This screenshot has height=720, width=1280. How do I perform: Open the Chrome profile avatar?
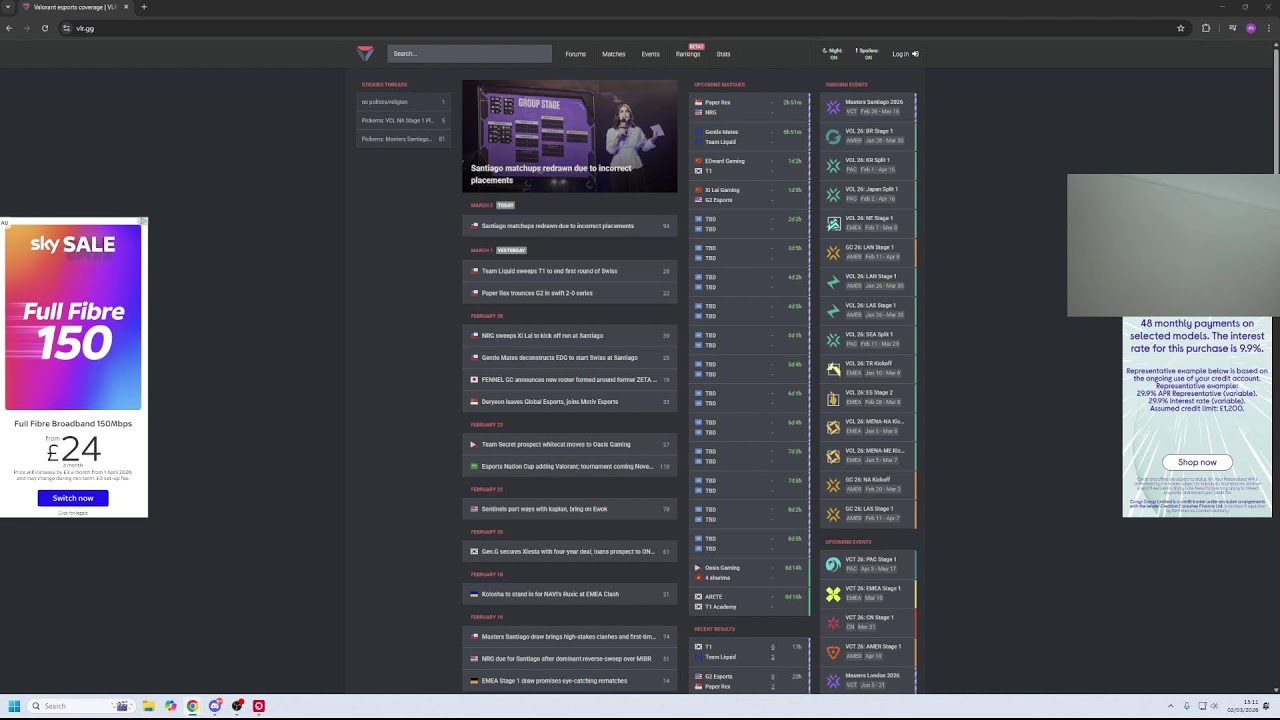pyautogui.click(x=1251, y=28)
